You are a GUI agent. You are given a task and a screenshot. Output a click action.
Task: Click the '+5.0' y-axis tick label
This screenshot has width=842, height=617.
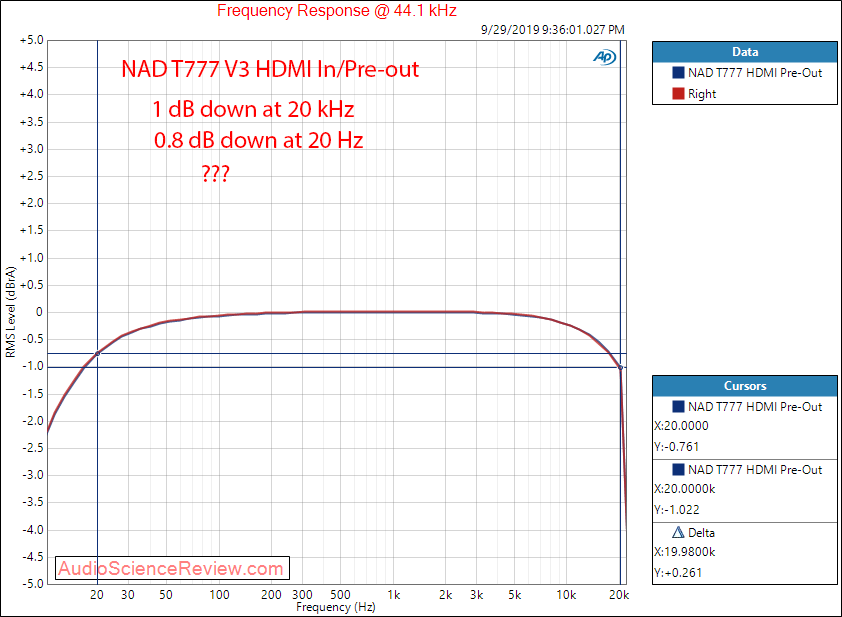tap(32, 40)
